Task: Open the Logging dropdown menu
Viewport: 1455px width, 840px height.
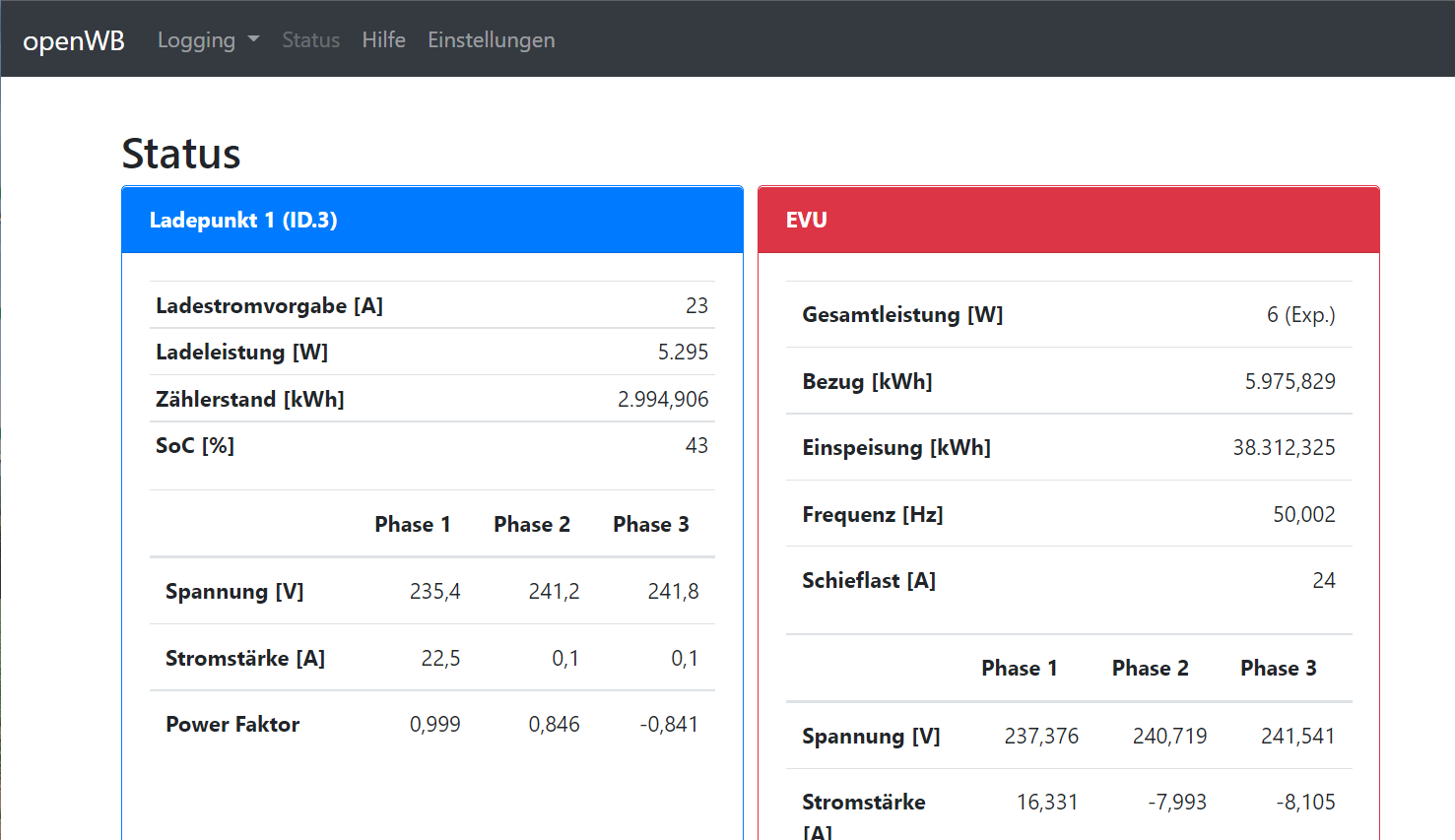Action: pos(197,40)
